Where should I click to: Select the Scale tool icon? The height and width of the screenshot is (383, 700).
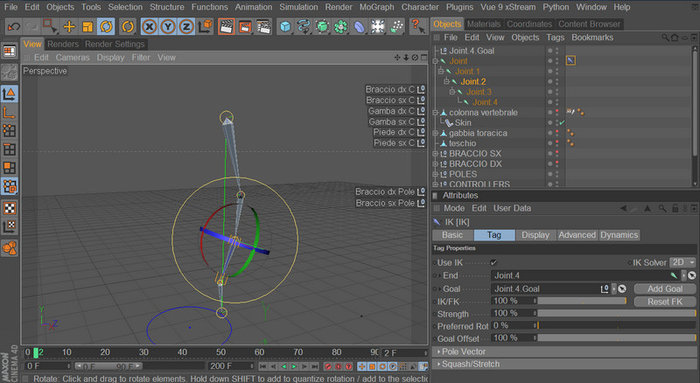(88, 27)
